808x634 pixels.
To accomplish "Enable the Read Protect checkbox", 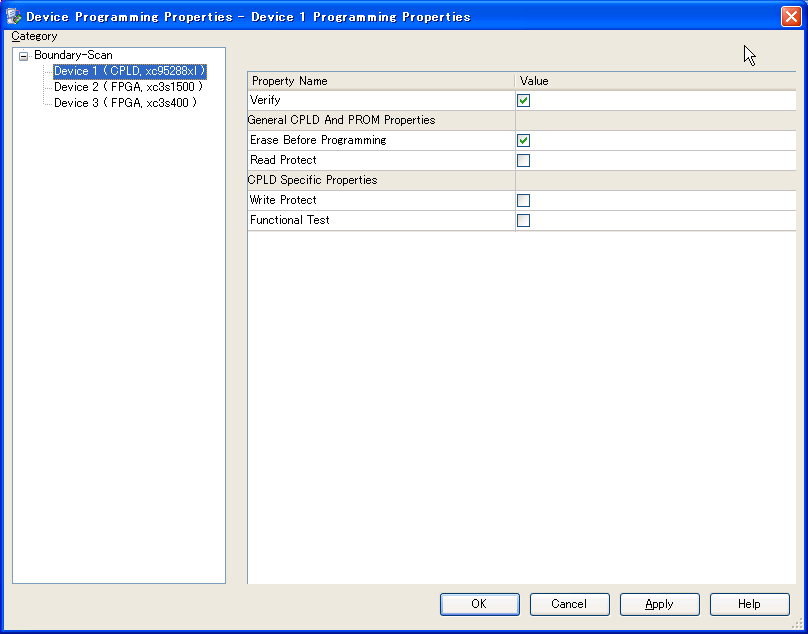I will [523, 161].
